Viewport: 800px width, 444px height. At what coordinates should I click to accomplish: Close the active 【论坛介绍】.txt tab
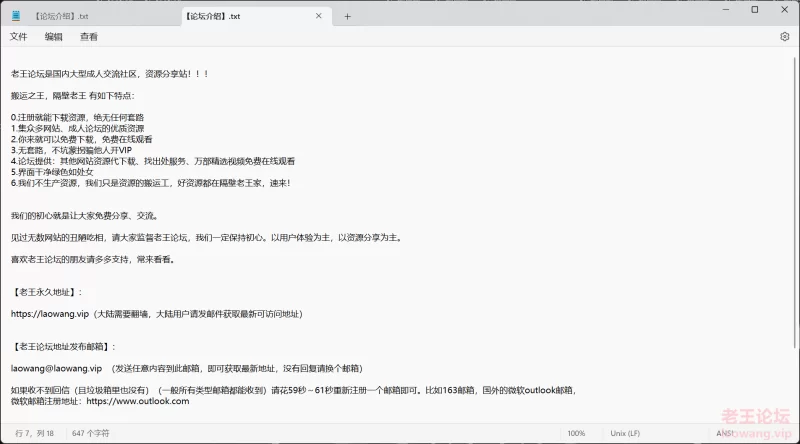[318, 16]
